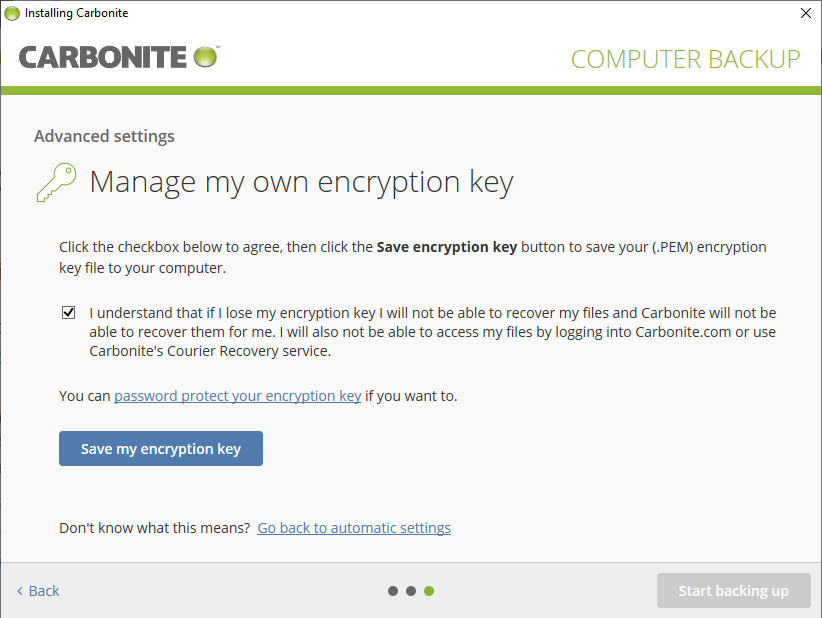Click the green key icon beside the heading
The width and height of the screenshot is (822, 618).
point(56,183)
